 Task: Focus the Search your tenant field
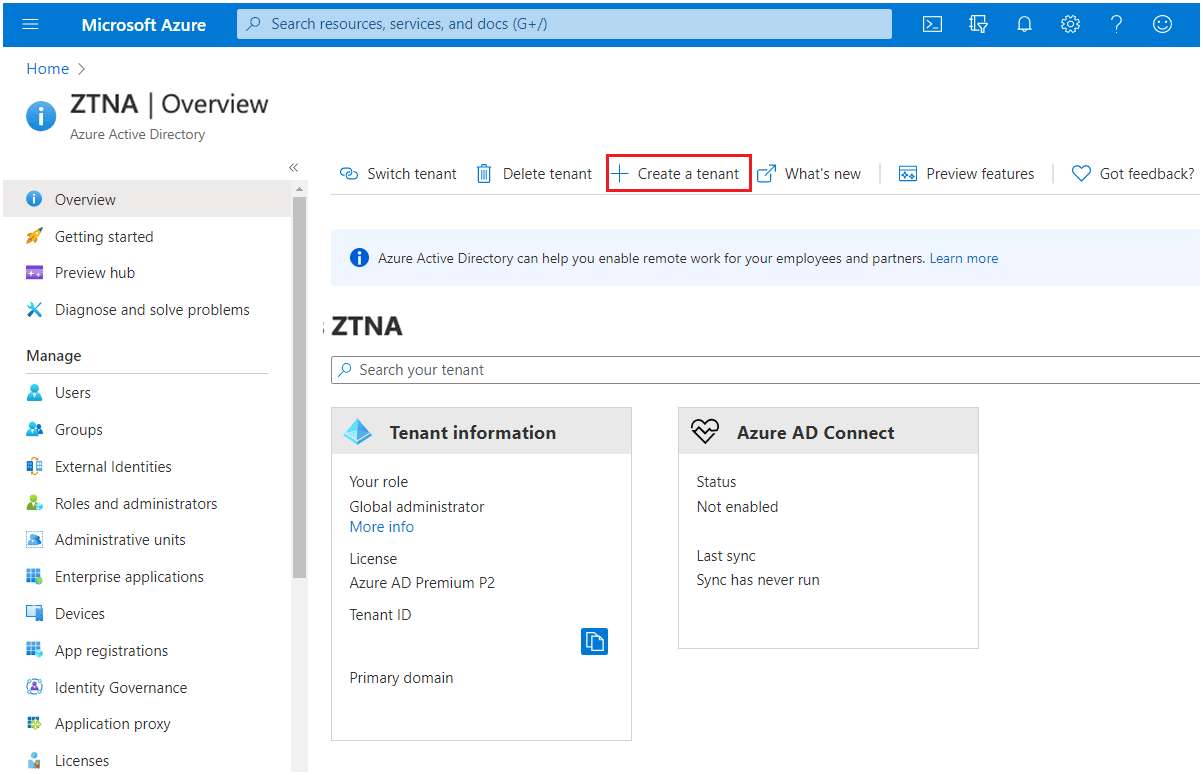(x=765, y=370)
